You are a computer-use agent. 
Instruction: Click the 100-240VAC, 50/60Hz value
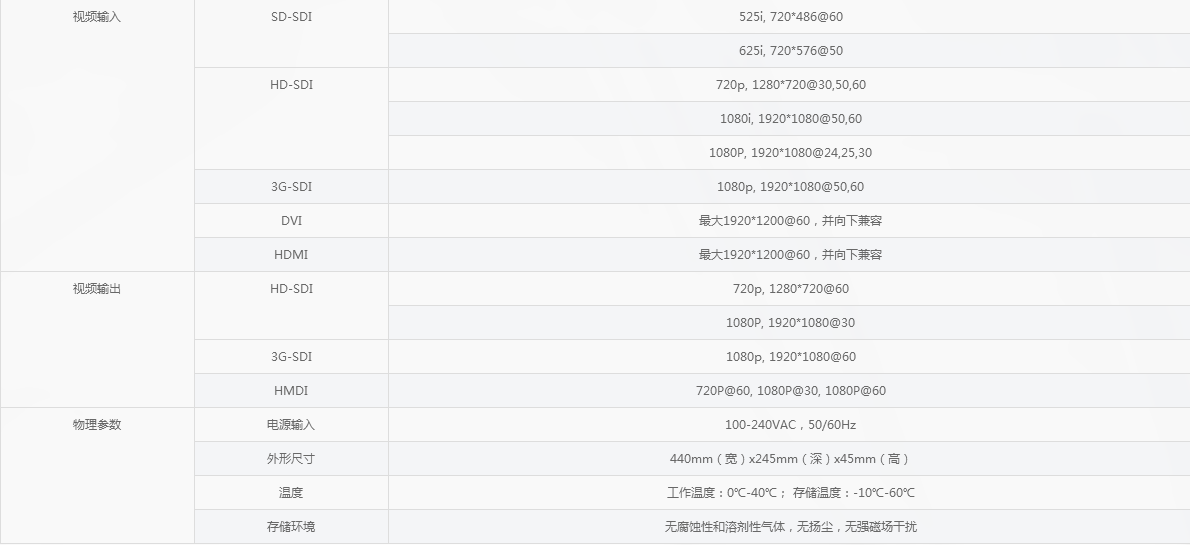[x=790, y=425]
